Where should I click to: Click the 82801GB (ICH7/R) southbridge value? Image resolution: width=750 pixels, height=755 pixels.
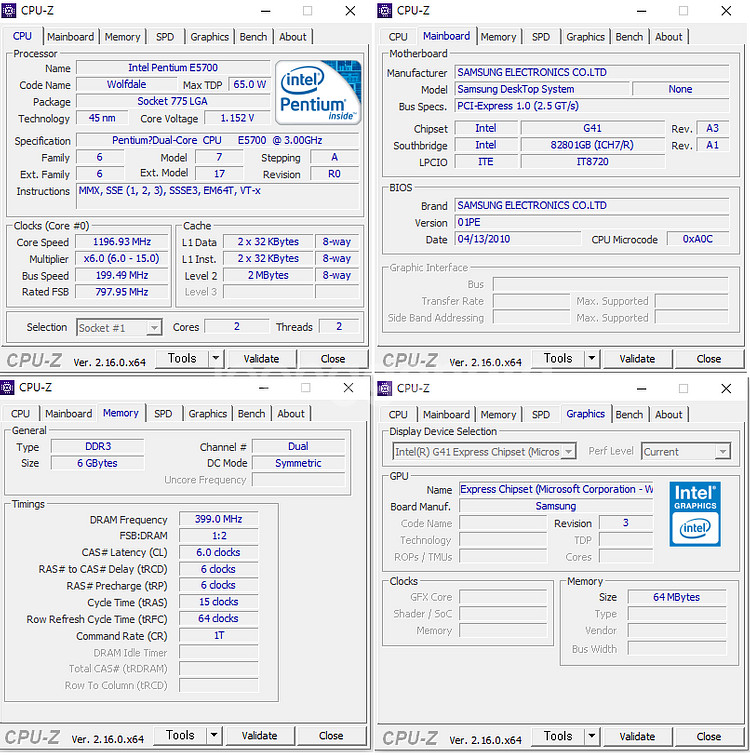click(593, 145)
